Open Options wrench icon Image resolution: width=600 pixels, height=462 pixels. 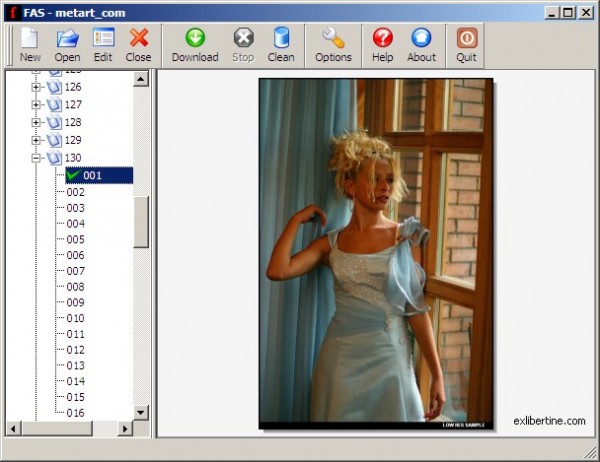pos(333,38)
